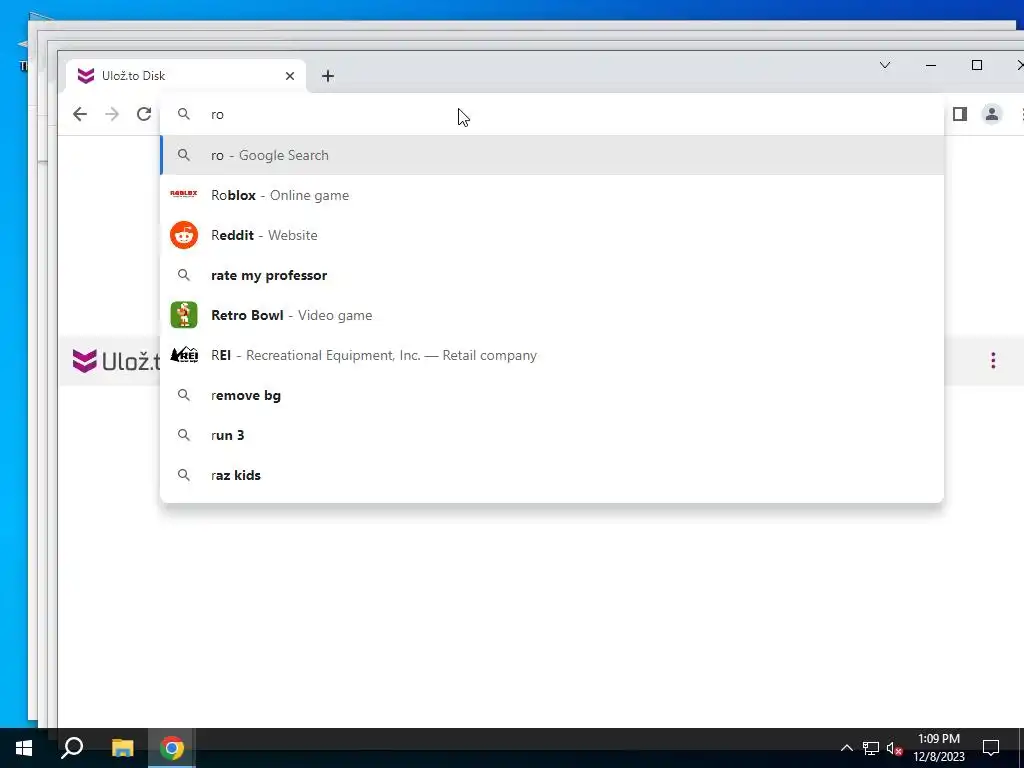Screen dimensions: 1024x768
Task: Select the 'run 3' search suggestion
Action: point(552,435)
